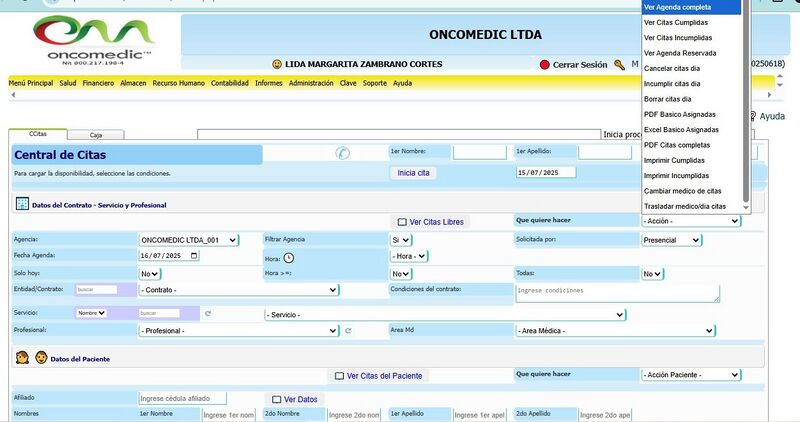Click the Condiciones del contrato text area

617,293
